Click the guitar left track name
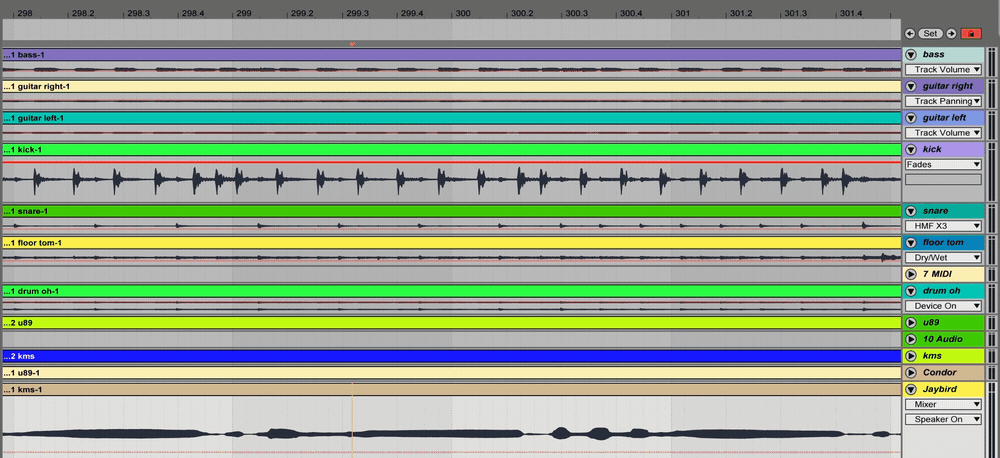This screenshot has width=1000, height=458. pos(945,118)
